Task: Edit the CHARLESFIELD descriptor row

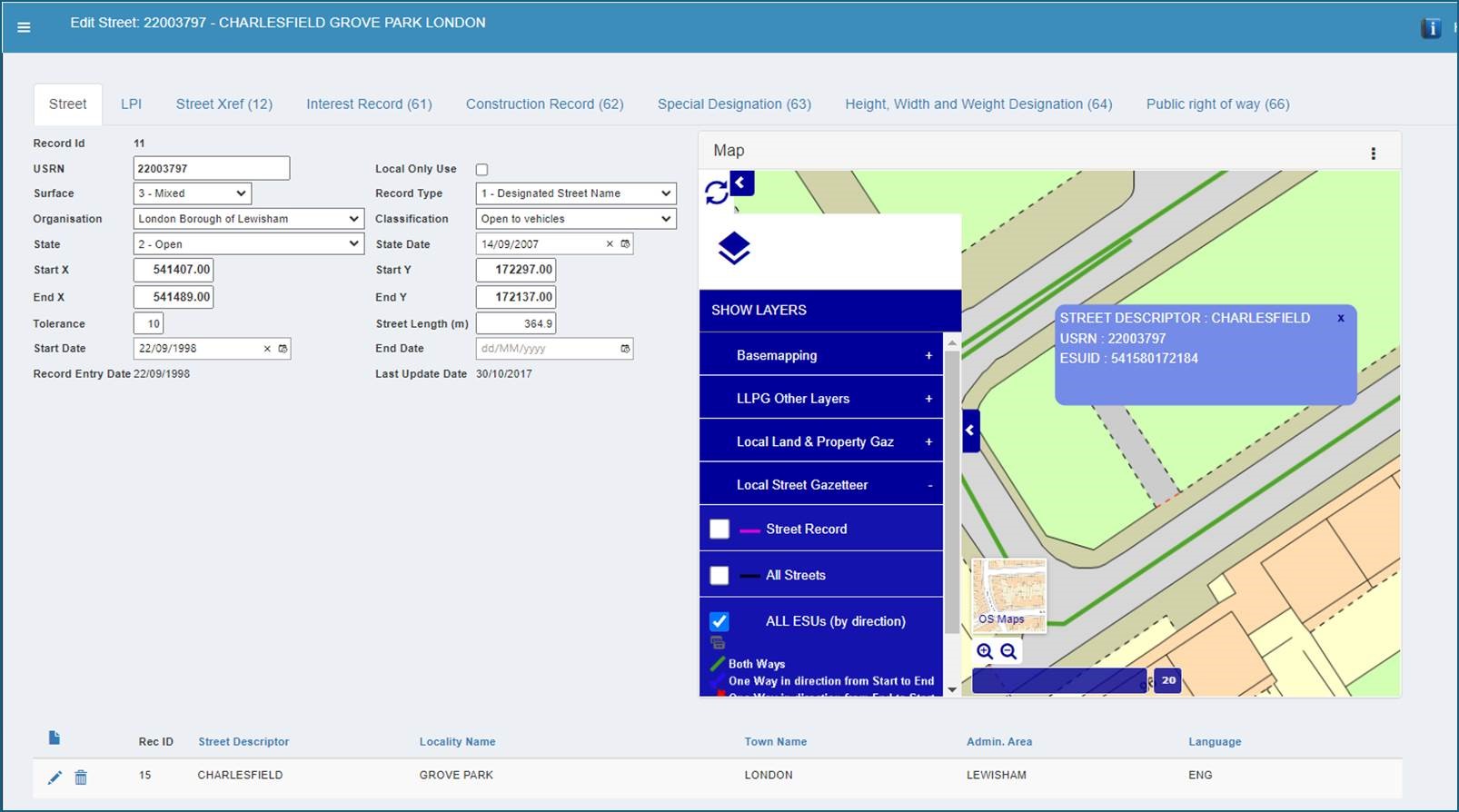Action: pyautogui.click(x=55, y=777)
